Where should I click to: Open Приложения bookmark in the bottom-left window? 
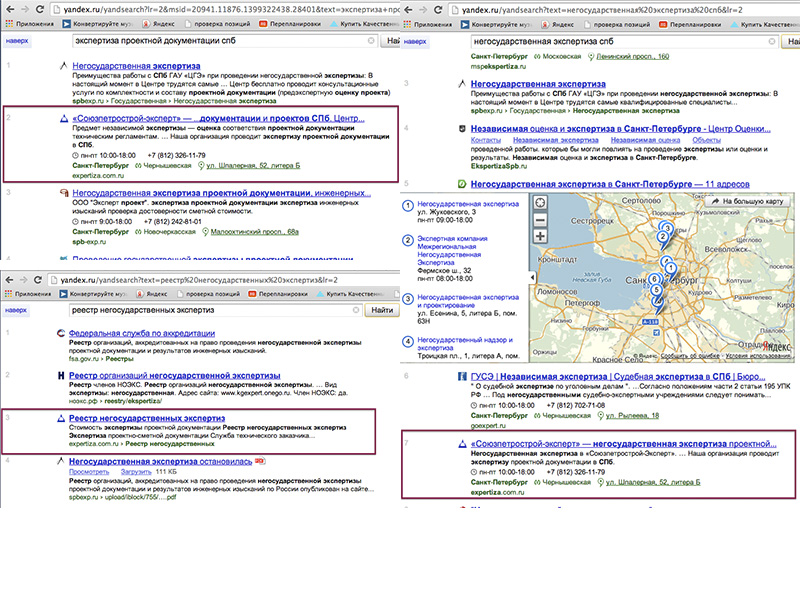(x=28, y=294)
